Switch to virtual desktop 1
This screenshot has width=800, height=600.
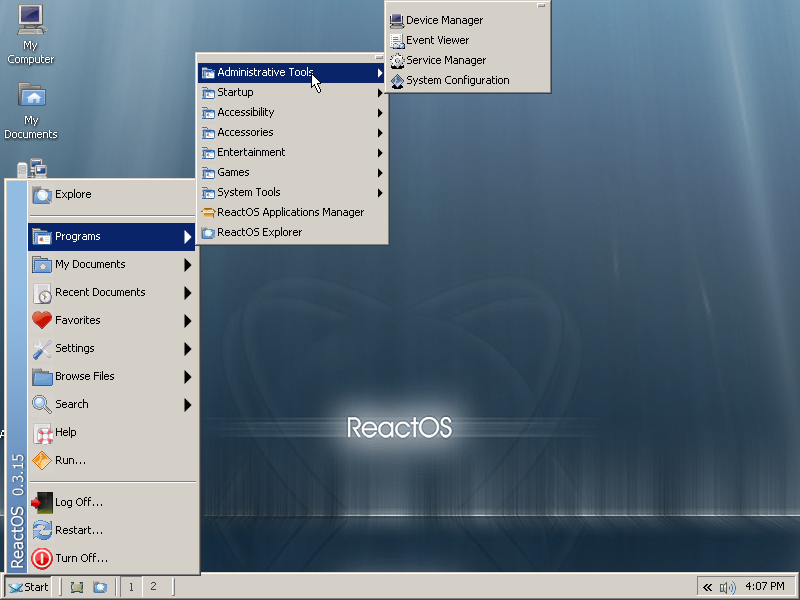131,587
